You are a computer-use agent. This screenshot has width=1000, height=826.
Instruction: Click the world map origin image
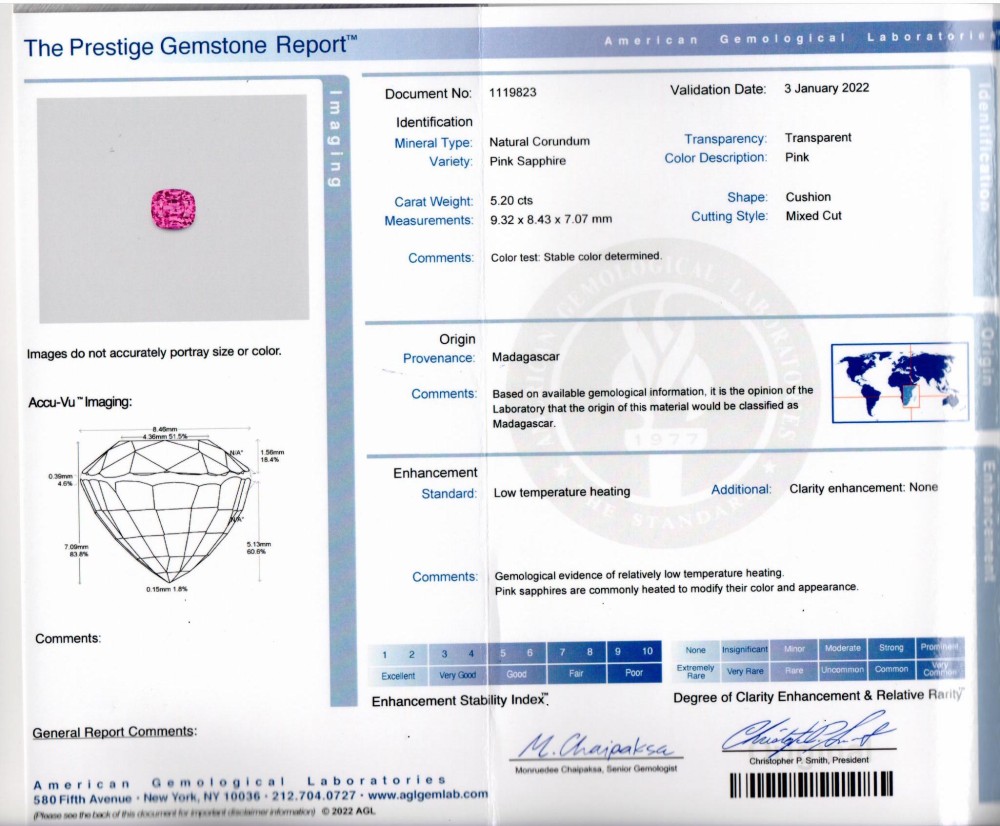click(x=899, y=382)
